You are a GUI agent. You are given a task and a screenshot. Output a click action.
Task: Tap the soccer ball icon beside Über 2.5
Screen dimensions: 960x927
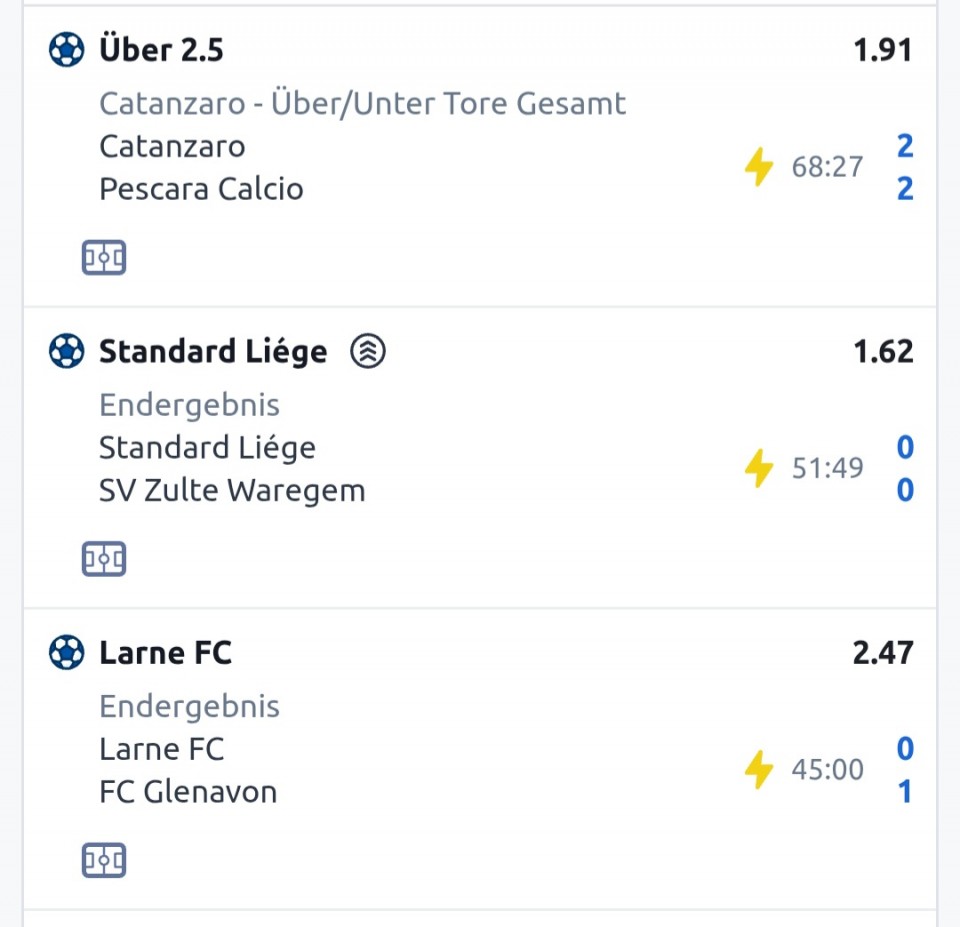66,49
